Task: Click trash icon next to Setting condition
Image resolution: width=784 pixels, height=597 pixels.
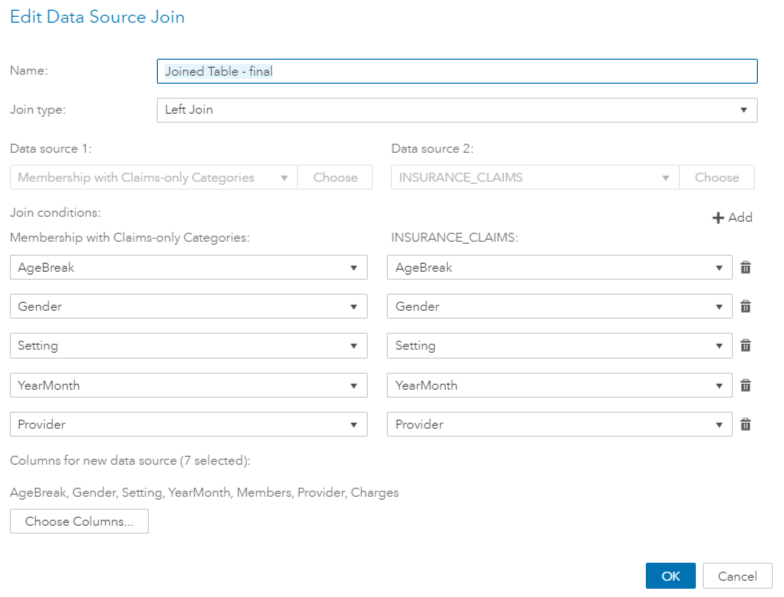Action: click(745, 346)
